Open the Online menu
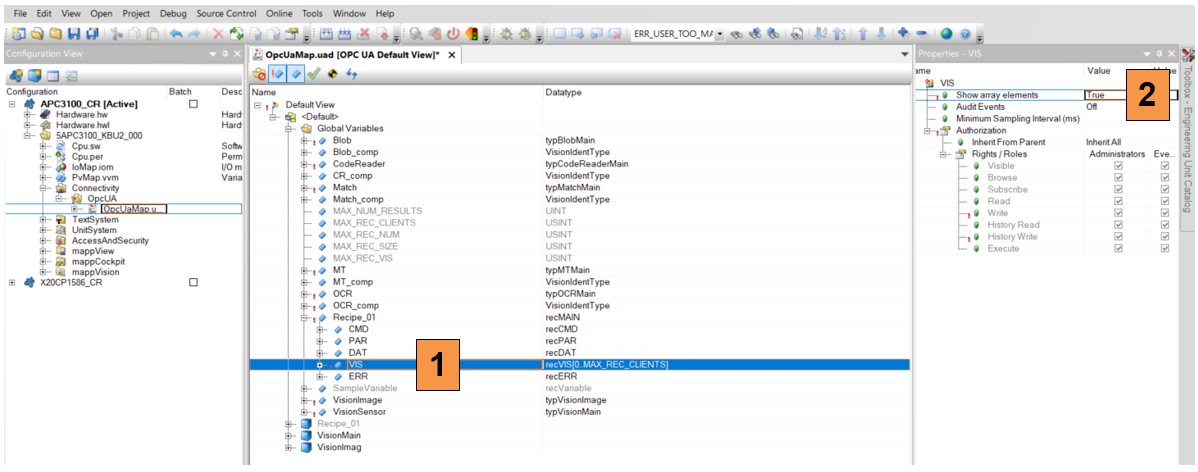The width and height of the screenshot is (1198, 472). pos(280,15)
